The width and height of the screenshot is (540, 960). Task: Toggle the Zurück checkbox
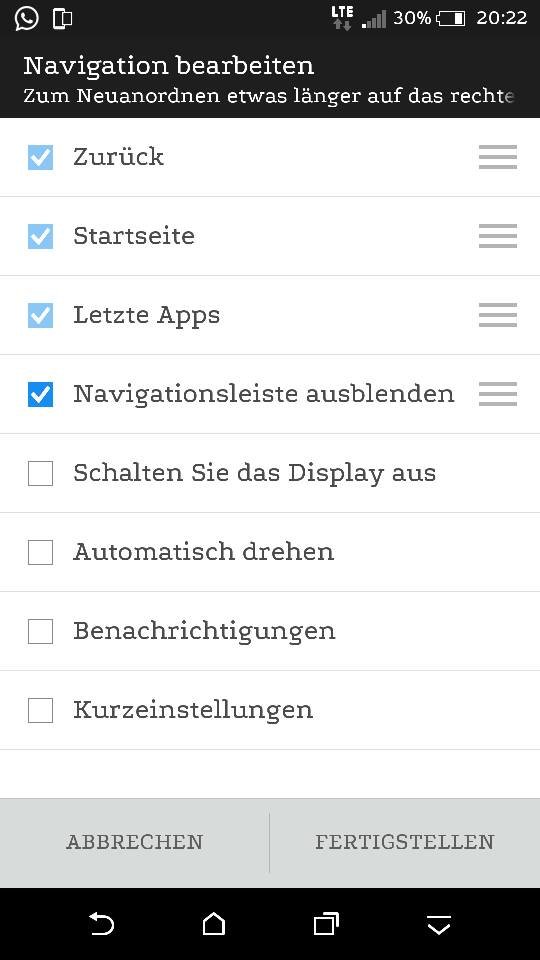click(x=40, y=157)
